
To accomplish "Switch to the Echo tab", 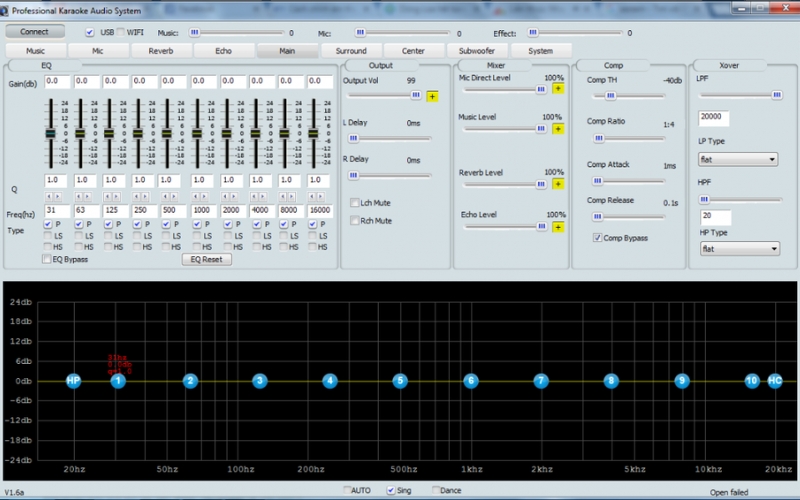I will [223, 51].
